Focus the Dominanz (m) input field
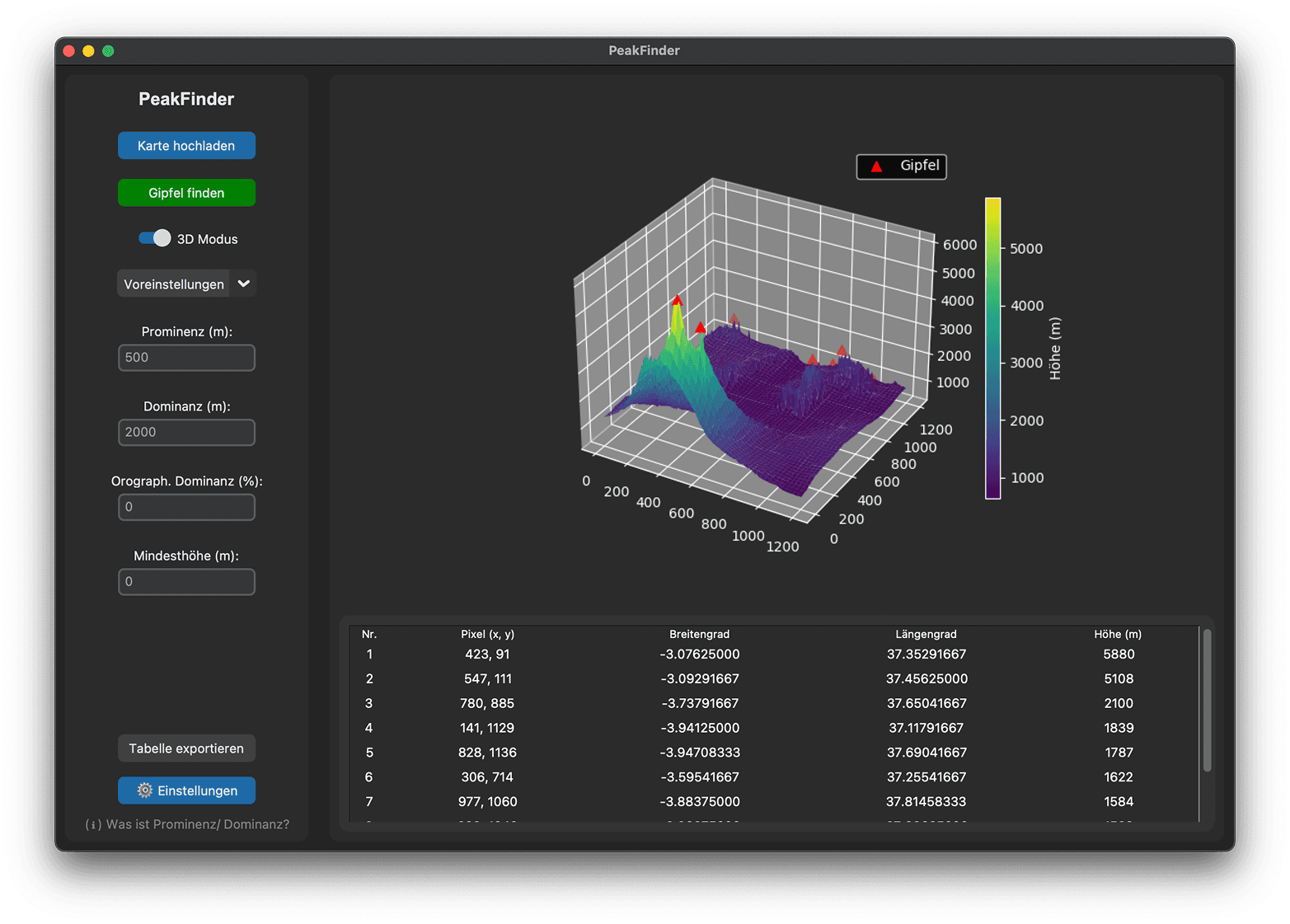 click(186, 433)
